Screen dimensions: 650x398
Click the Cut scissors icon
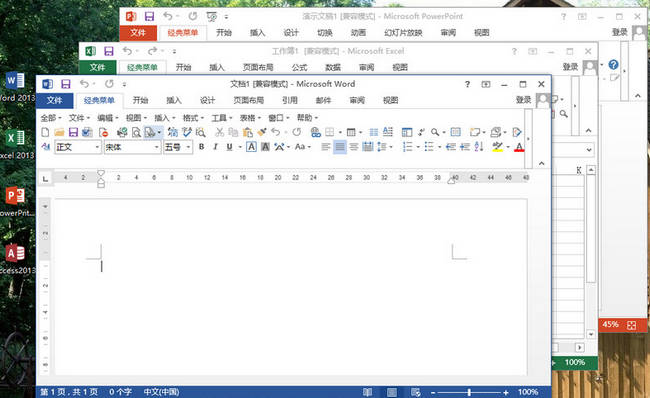coord(220,132)
